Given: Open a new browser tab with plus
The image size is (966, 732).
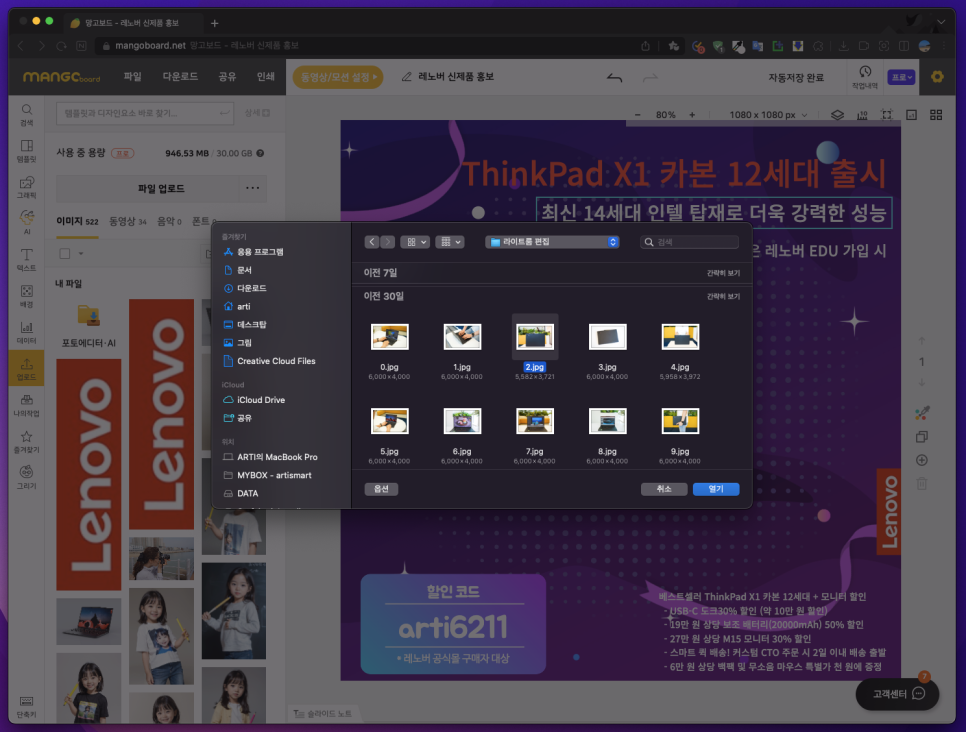Looking at the screenshot, I should tap(214, 23).
